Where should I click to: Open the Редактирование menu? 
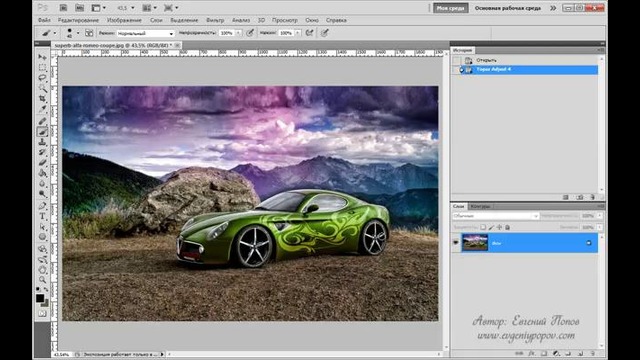coord(78,20)
